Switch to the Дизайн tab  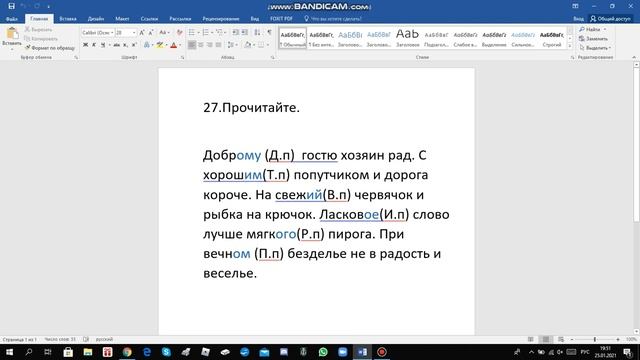tap(96, 19)
